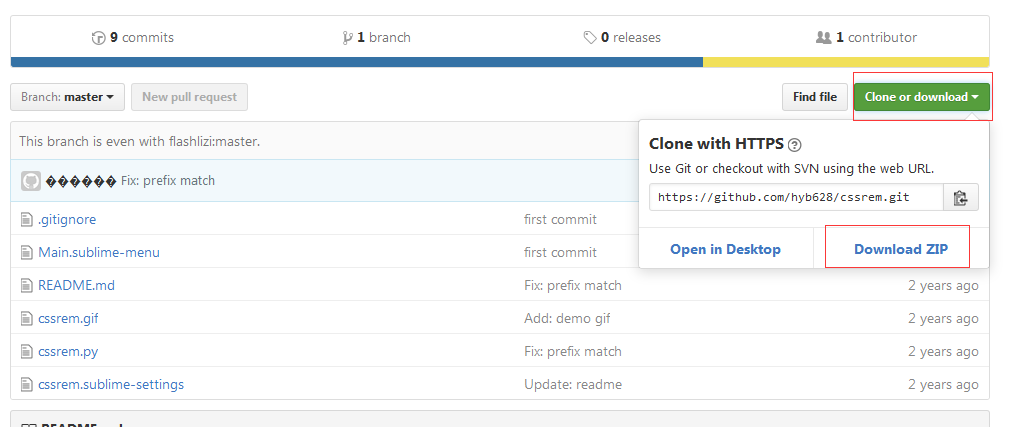Open 'first commit' message on .gitignore row
Image resolution: width=1036 pixels, height=427 pixels.
560,219
